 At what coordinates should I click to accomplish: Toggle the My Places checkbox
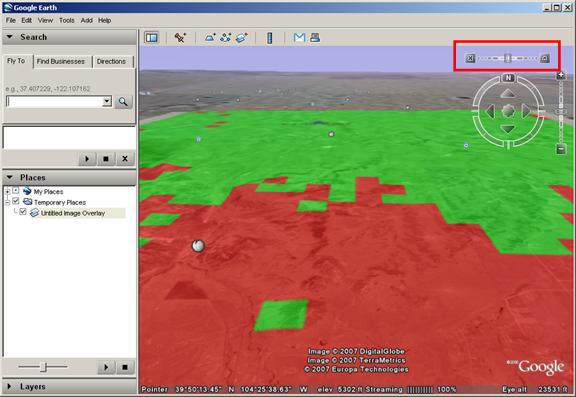pos(15,190)
